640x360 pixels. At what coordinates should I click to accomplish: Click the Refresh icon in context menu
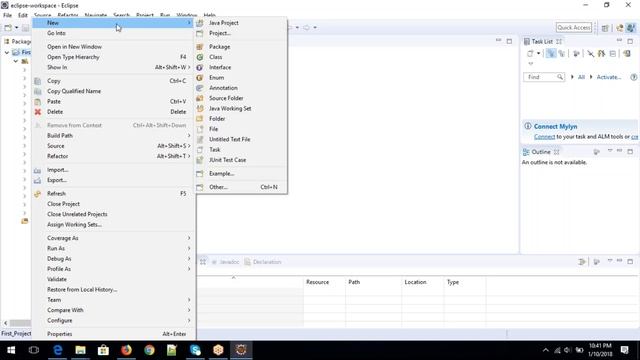pos(38,193)
